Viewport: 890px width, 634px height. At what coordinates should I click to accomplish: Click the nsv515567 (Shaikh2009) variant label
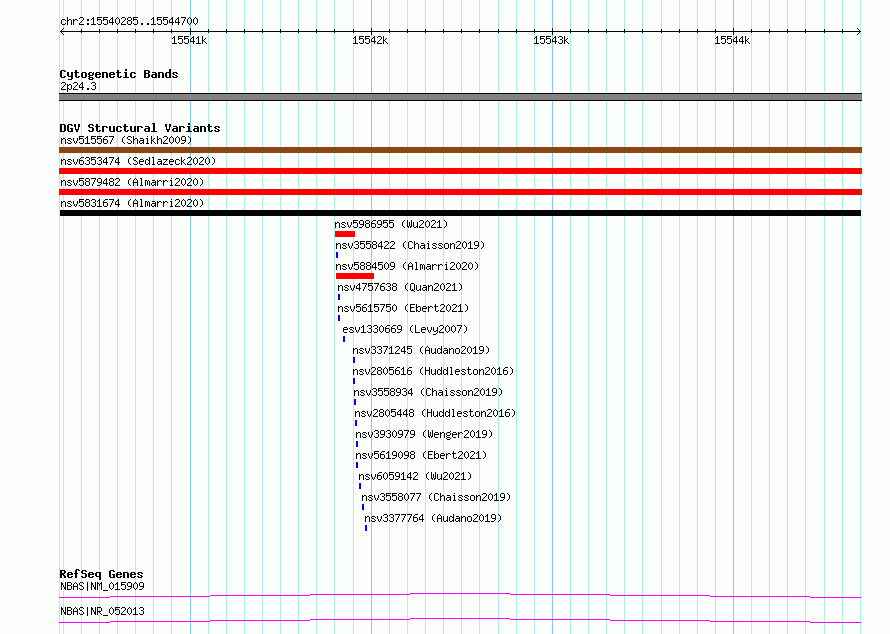(126, 140)
